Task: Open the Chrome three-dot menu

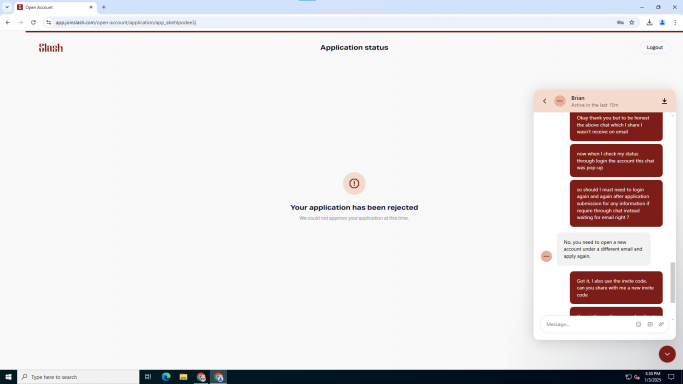Action: (x=675, y=23)
